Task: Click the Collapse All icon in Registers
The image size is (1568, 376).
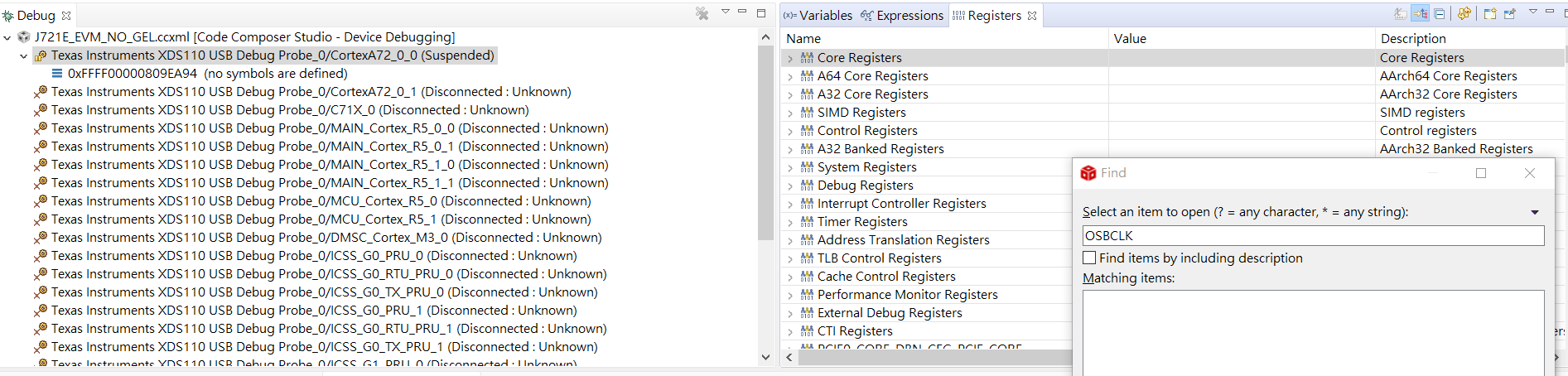Action: (x=1440, y=14)
